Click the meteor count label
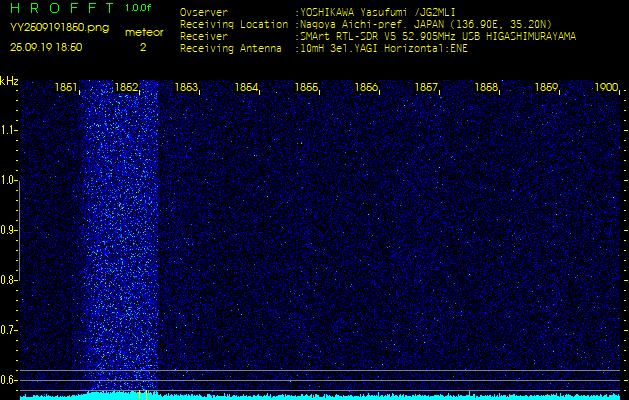The width and height of the screenshot is (629, 400). coord(143,32)
